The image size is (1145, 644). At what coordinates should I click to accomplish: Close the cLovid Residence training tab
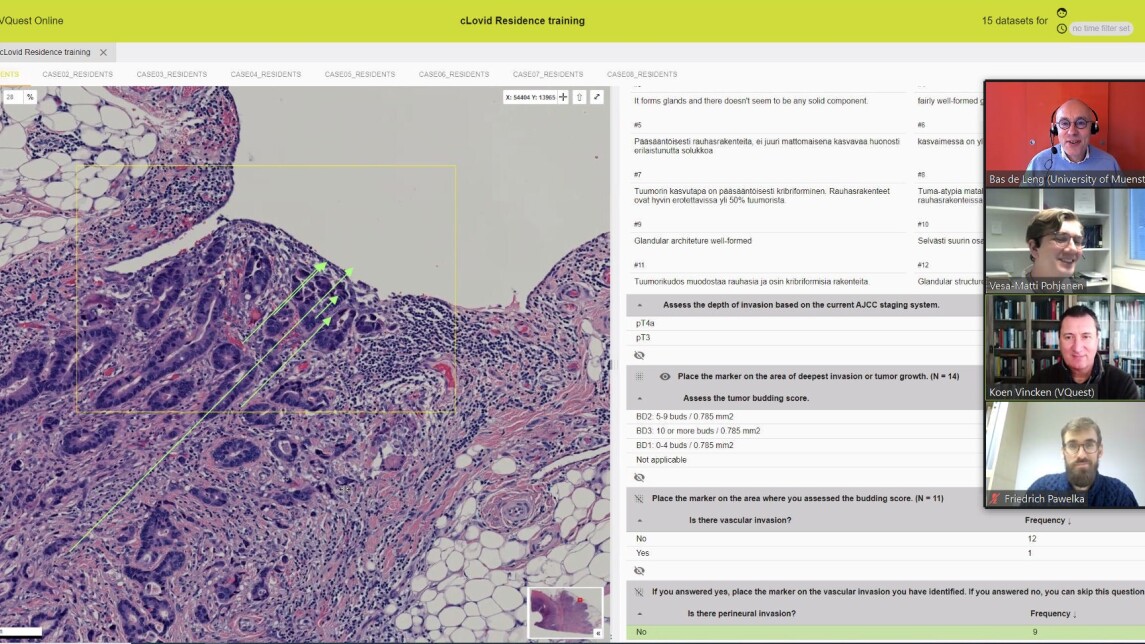(x=103, y=52)
